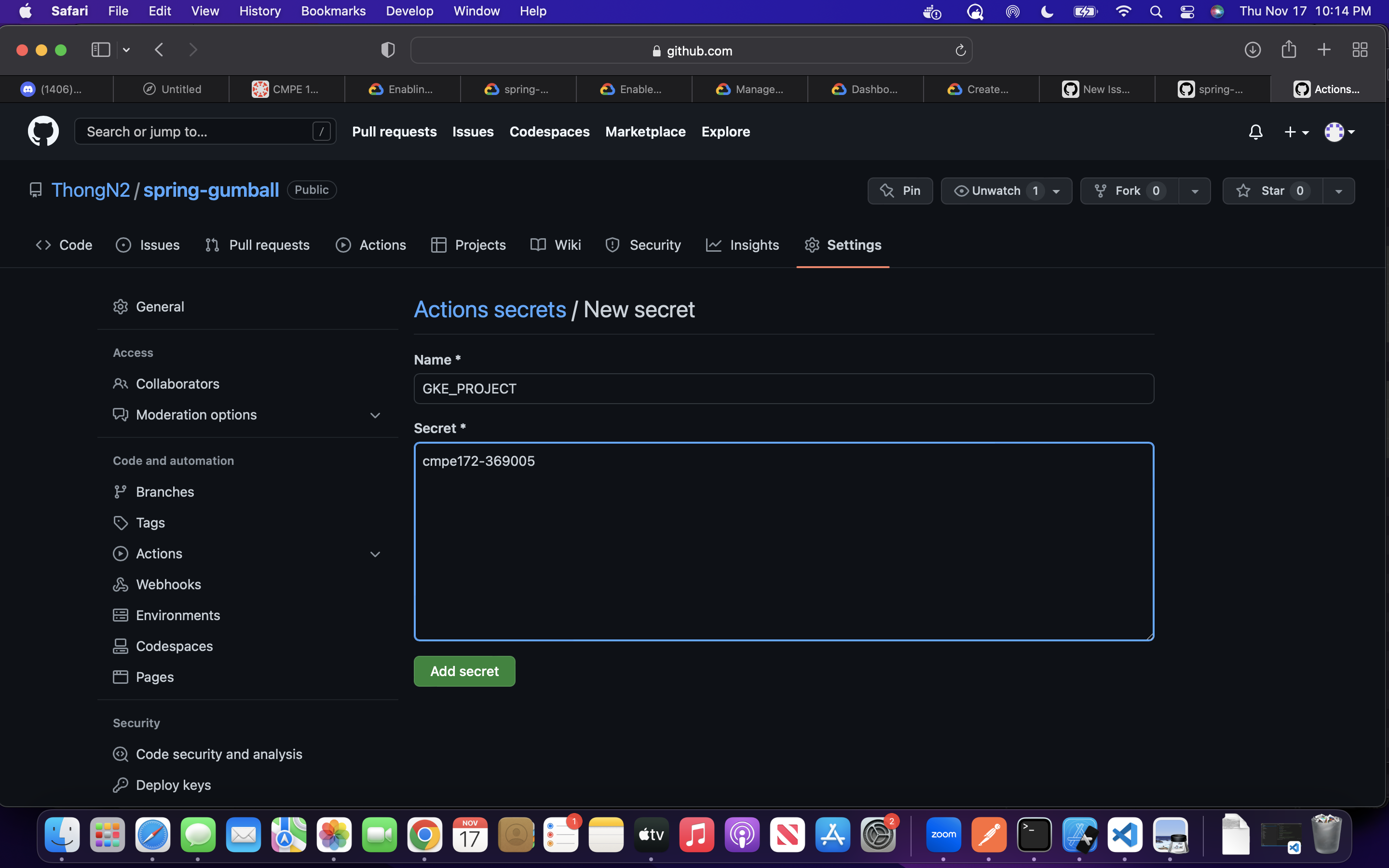Star the spring-gumball repository
The height and width of the screenshot is (868, 1389).
(x=1272, y=190)
